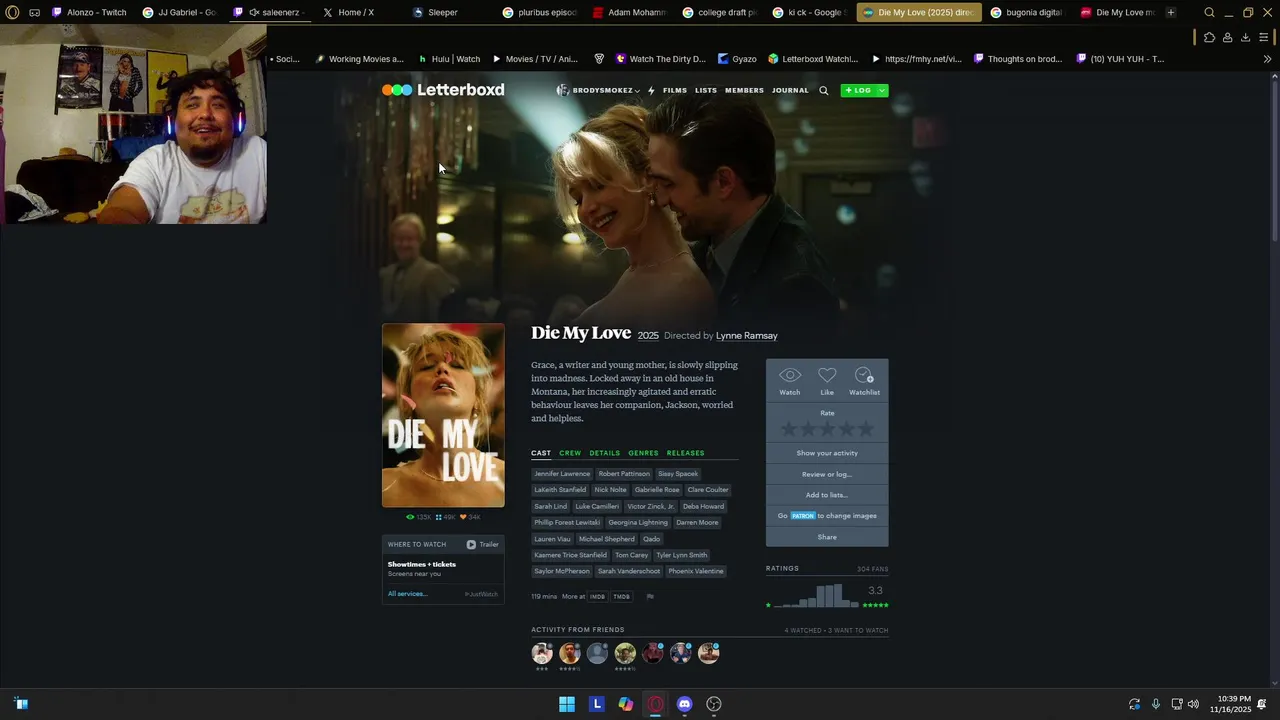
Task: Switch to the Releases tab
Action: [x=685, y=453]
